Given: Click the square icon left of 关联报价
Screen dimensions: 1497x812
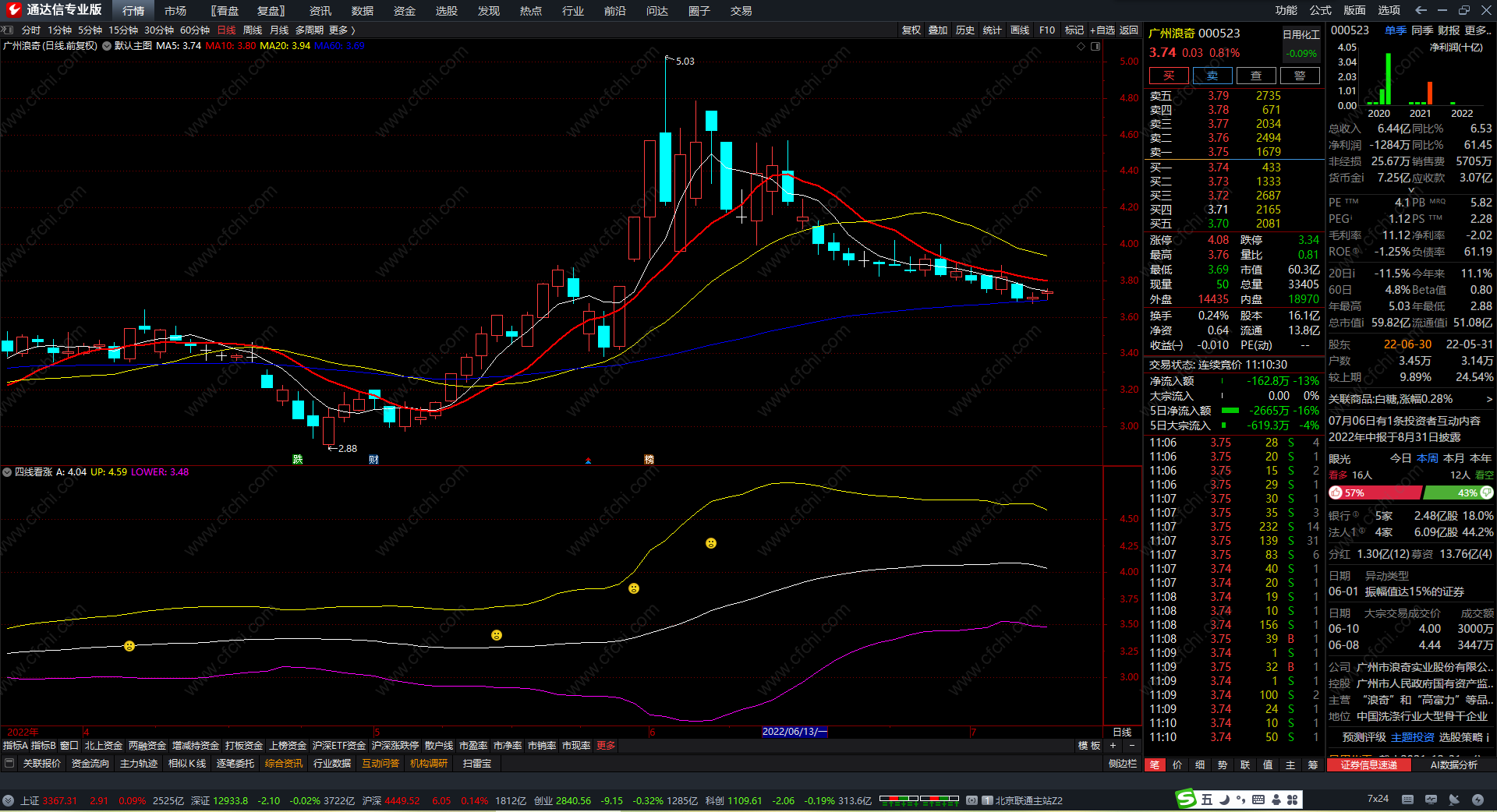Looking at the screenshot, I should click(9, 764).
